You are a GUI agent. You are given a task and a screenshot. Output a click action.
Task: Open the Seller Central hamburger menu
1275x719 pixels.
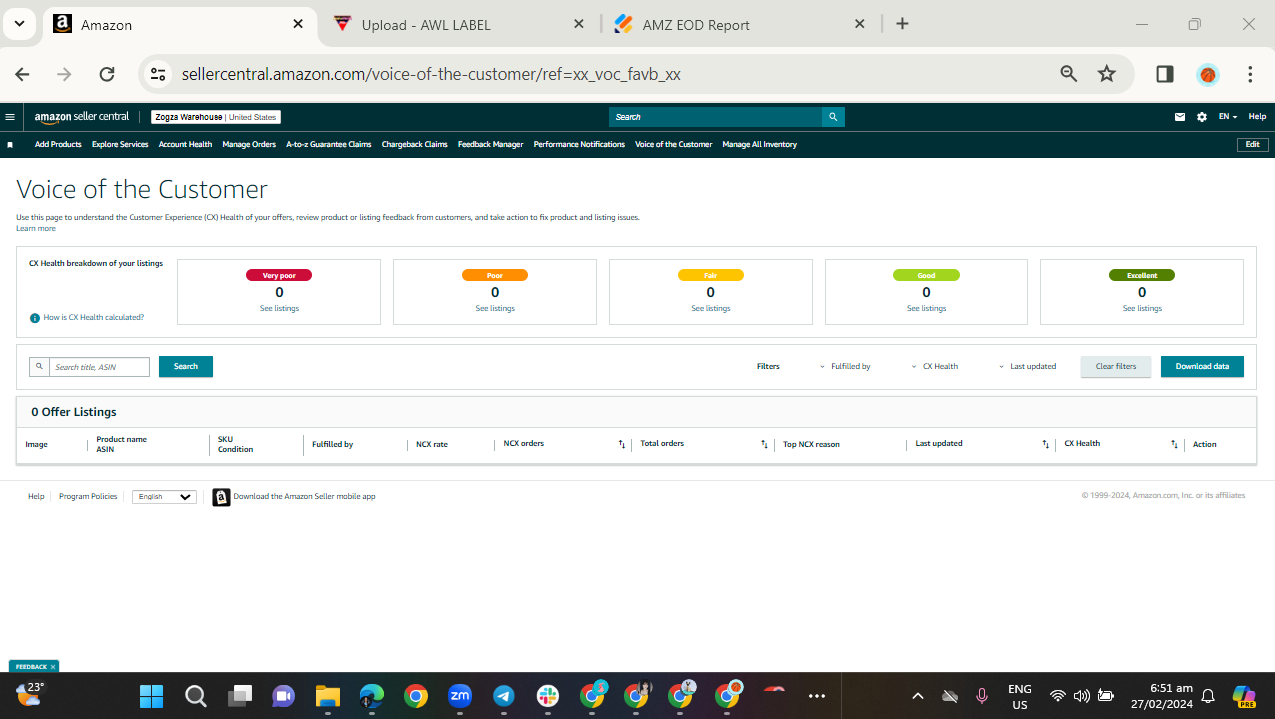[x=10, y=117]
